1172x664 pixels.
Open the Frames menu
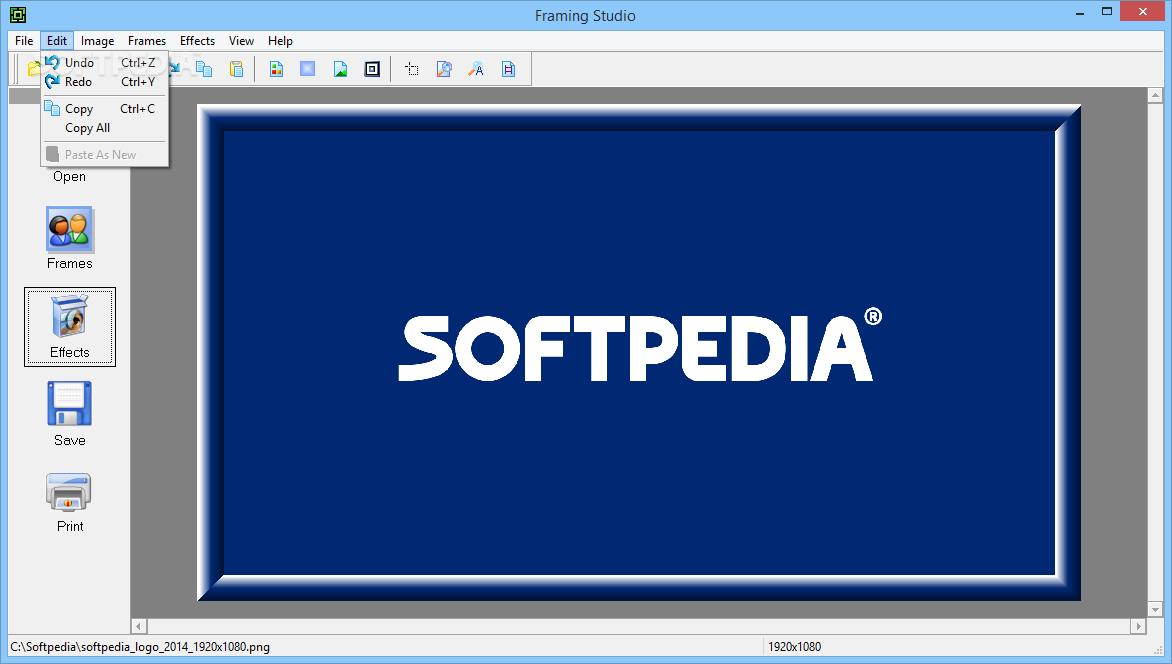(146, 41)
